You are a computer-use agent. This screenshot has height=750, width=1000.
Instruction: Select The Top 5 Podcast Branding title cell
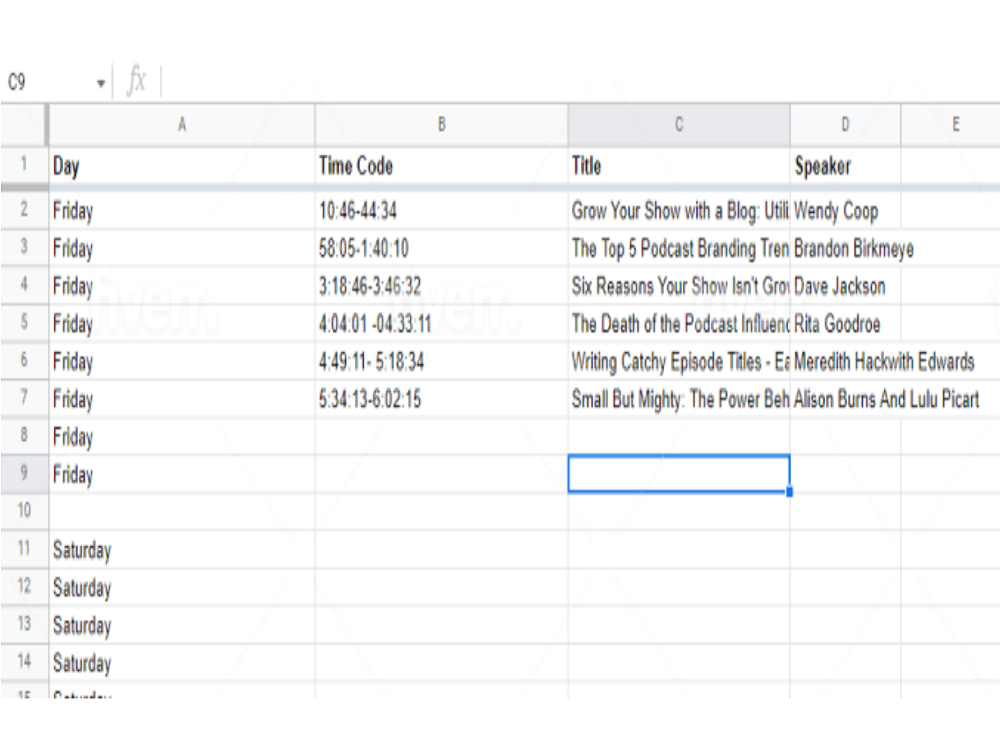tap(679, 248)
